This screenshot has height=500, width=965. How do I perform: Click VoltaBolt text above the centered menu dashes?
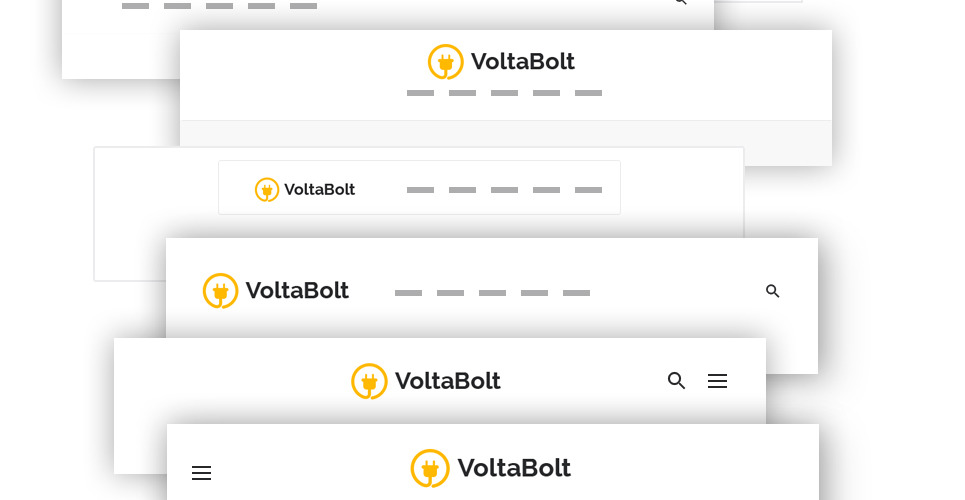tap(522, 62)
